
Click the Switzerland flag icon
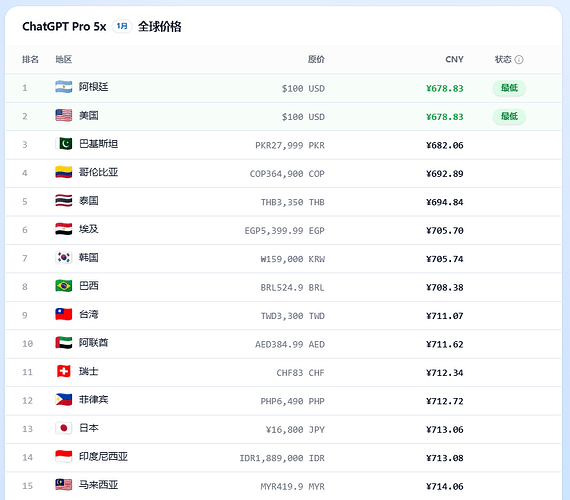64,371
